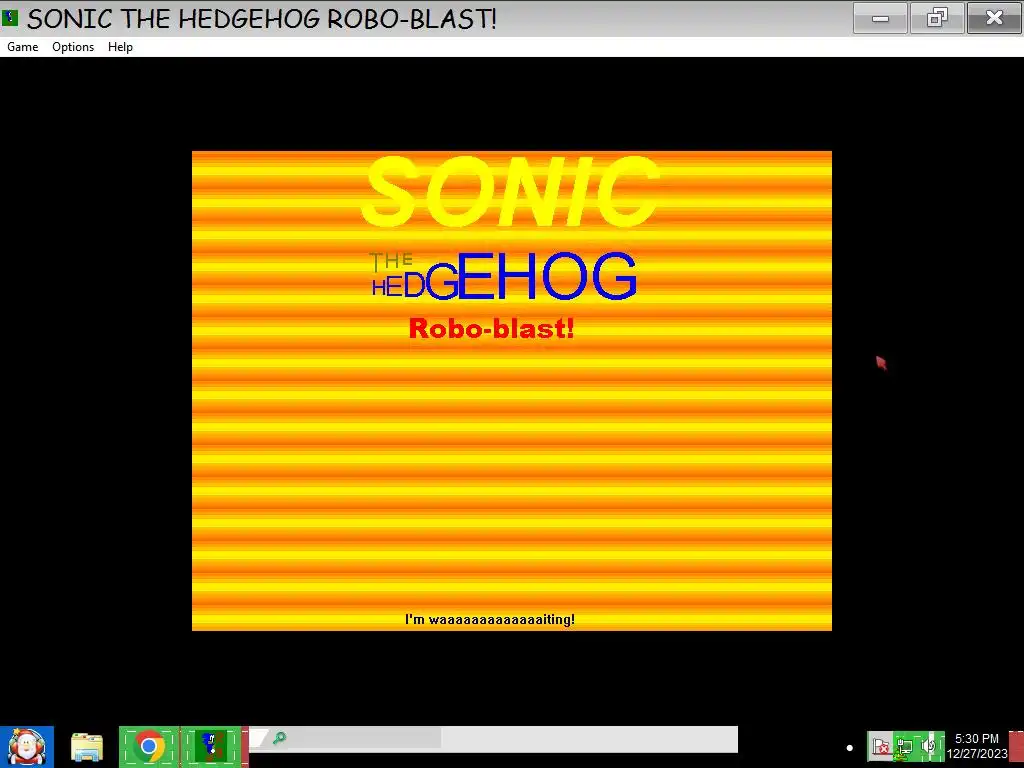This screenshot has height=768, width=1024.
Task: Open the clock showing 5:30 PM
Action: pos(977,746)
